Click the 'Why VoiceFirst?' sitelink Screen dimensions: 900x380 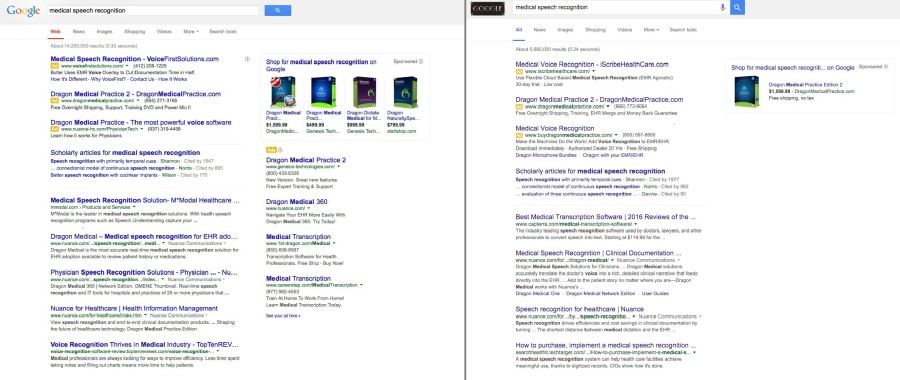(x=106, y=79)
